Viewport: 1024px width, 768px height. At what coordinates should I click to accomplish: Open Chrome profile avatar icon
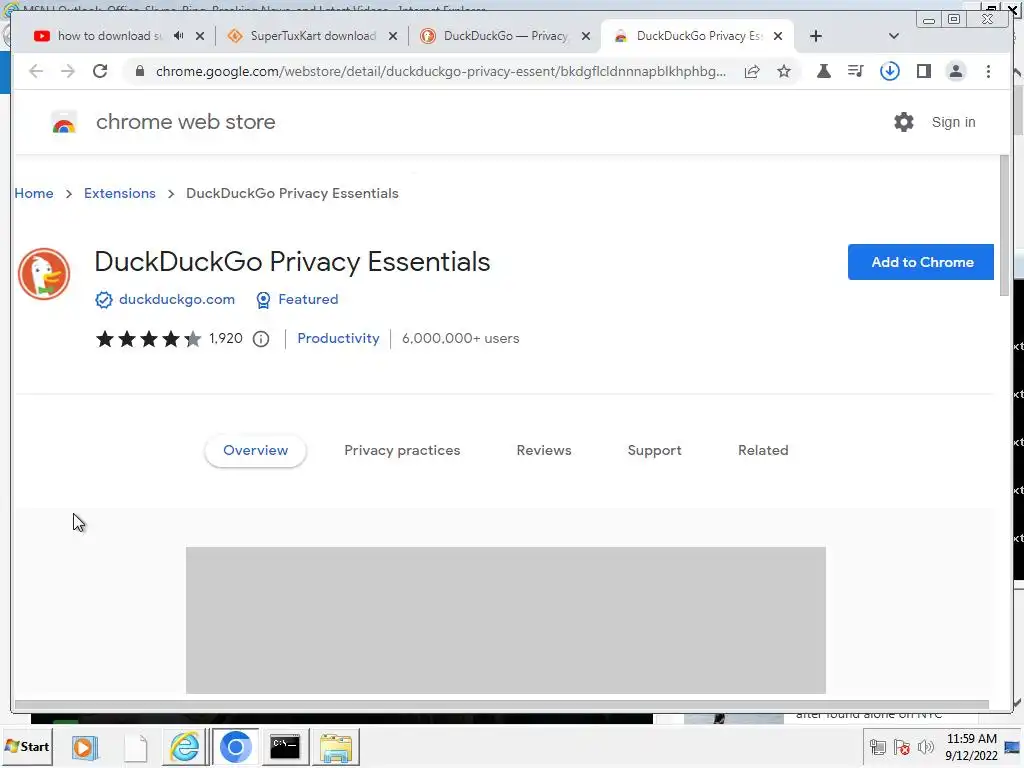point(955,71)
